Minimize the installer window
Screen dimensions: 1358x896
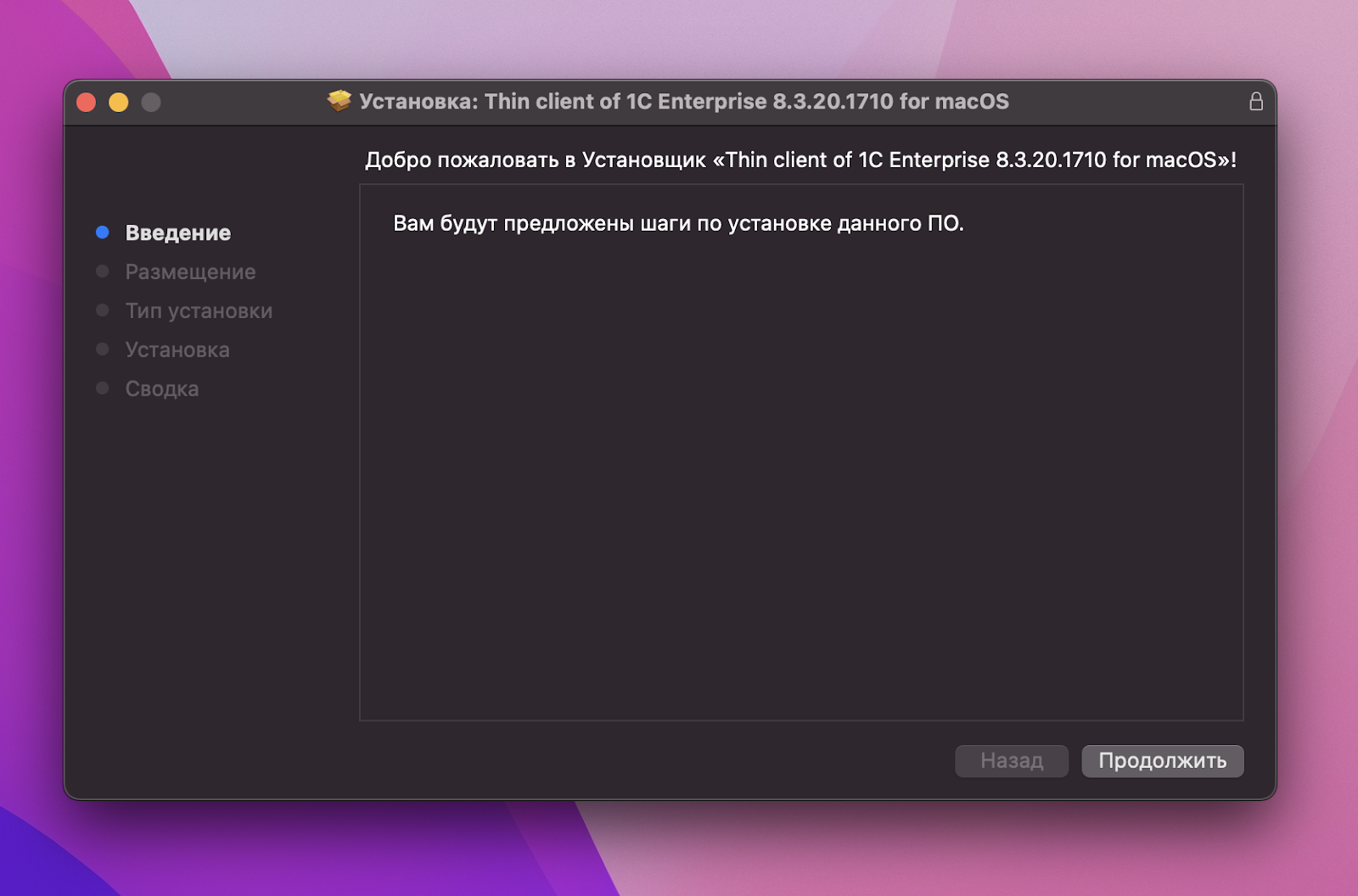tap(119, 103)
